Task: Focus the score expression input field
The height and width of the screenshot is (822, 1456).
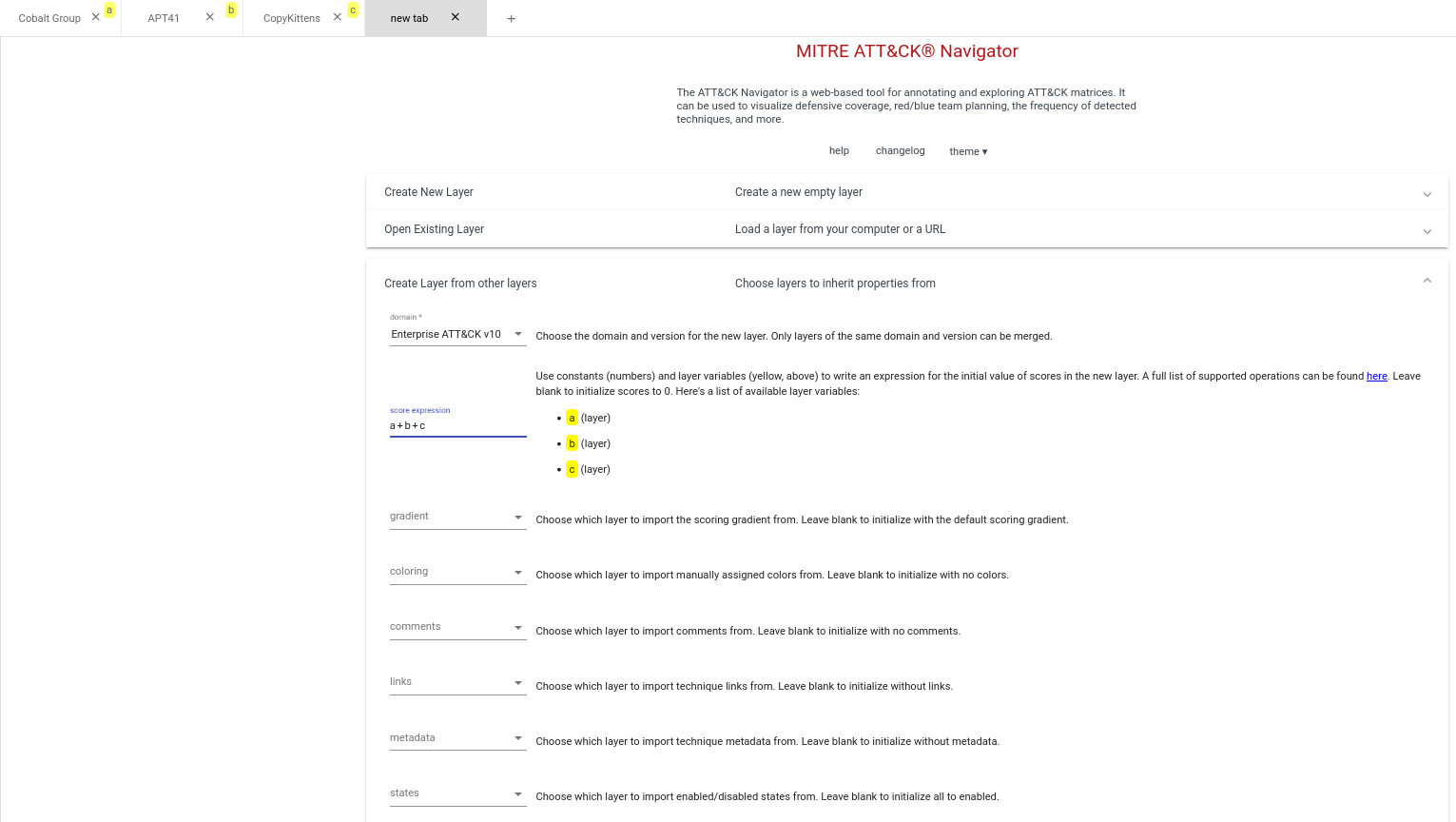Action: [x=457, y=425]
